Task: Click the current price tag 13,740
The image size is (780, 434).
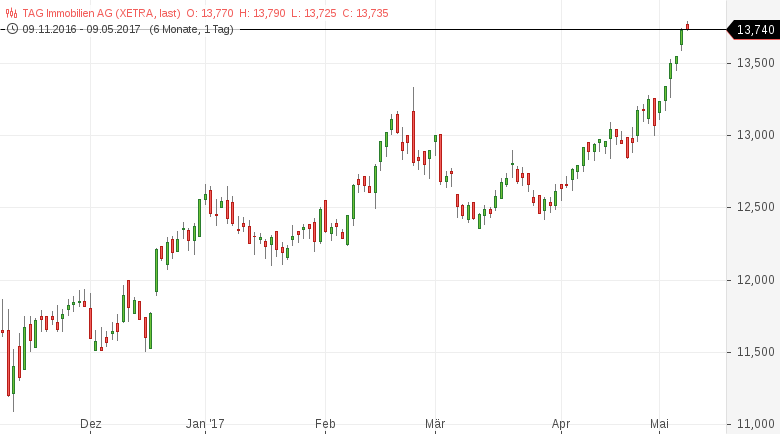Action: pos(754,30)
